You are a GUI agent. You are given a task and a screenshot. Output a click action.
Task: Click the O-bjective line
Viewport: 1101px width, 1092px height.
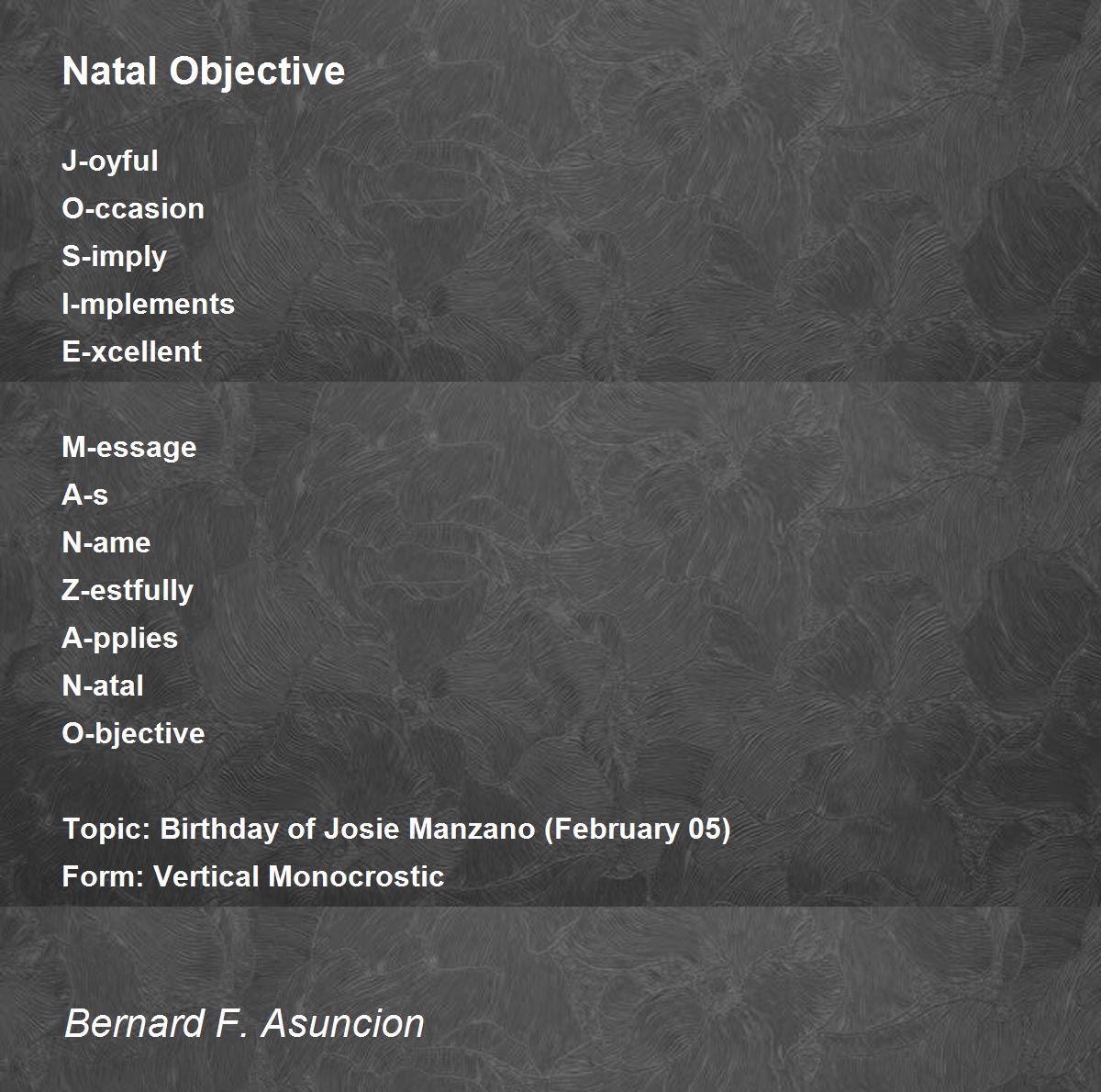pyautogui.click(x=134, y=734)
